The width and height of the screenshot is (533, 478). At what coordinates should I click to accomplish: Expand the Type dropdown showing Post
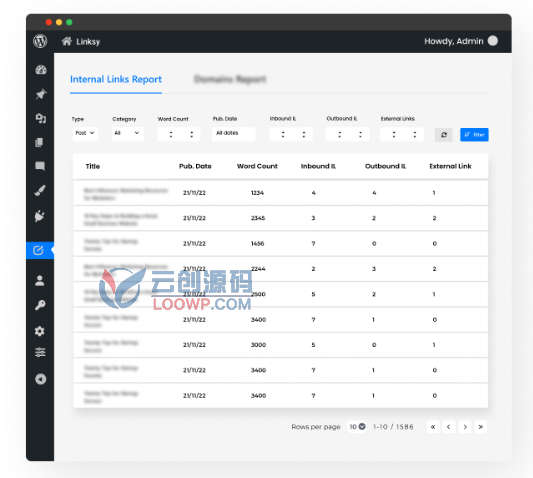[x=85, y=133]
